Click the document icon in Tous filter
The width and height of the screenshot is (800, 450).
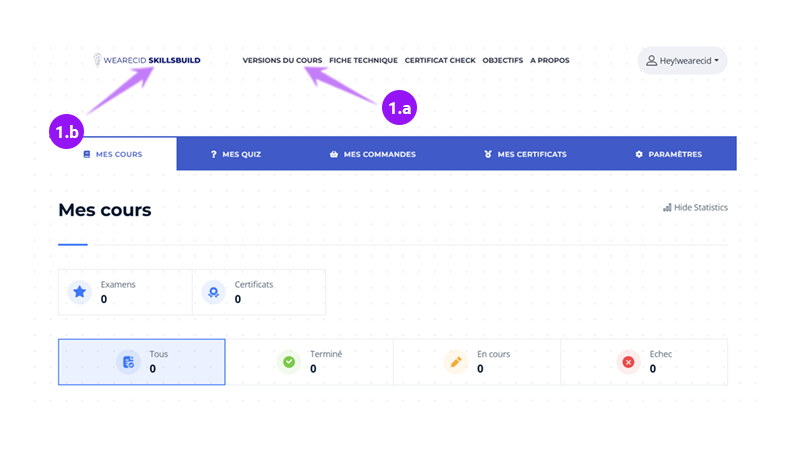point(128,362)
